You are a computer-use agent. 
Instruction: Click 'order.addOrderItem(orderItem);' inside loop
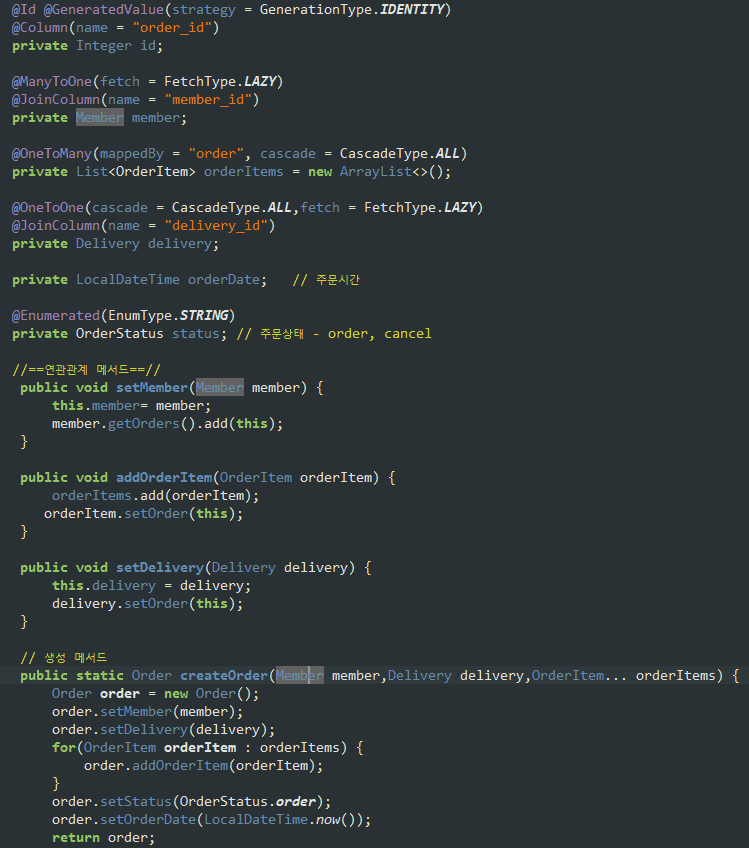coord(203,766)
